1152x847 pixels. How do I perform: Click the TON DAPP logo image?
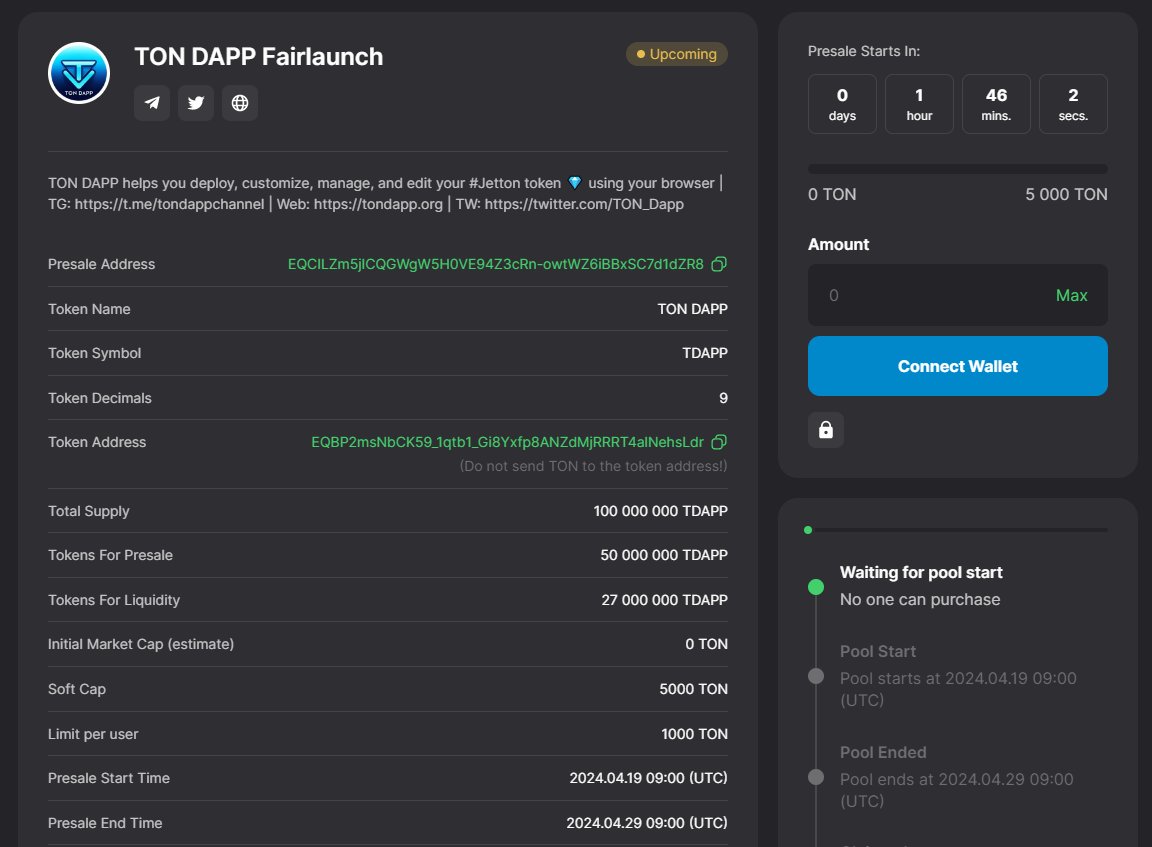(79, 73)
